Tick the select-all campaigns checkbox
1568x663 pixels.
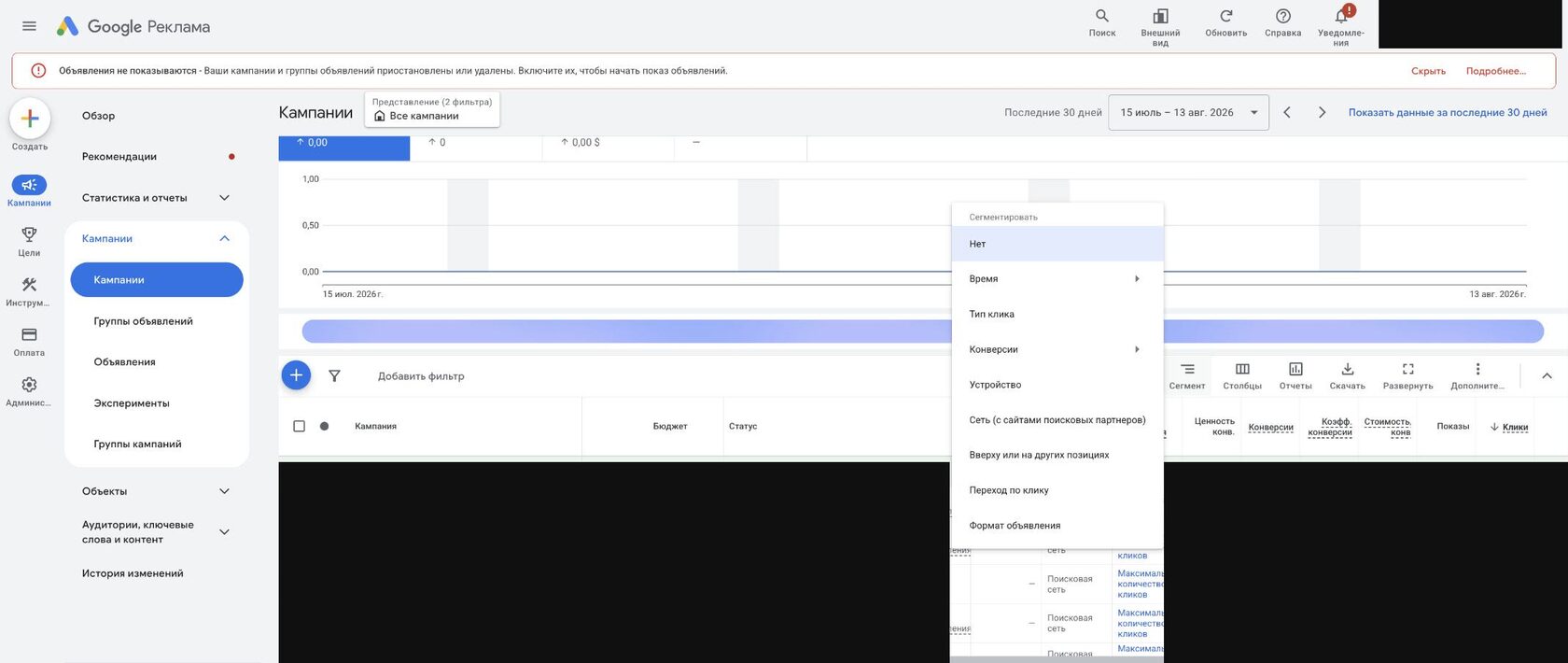[x=299, y=426]
